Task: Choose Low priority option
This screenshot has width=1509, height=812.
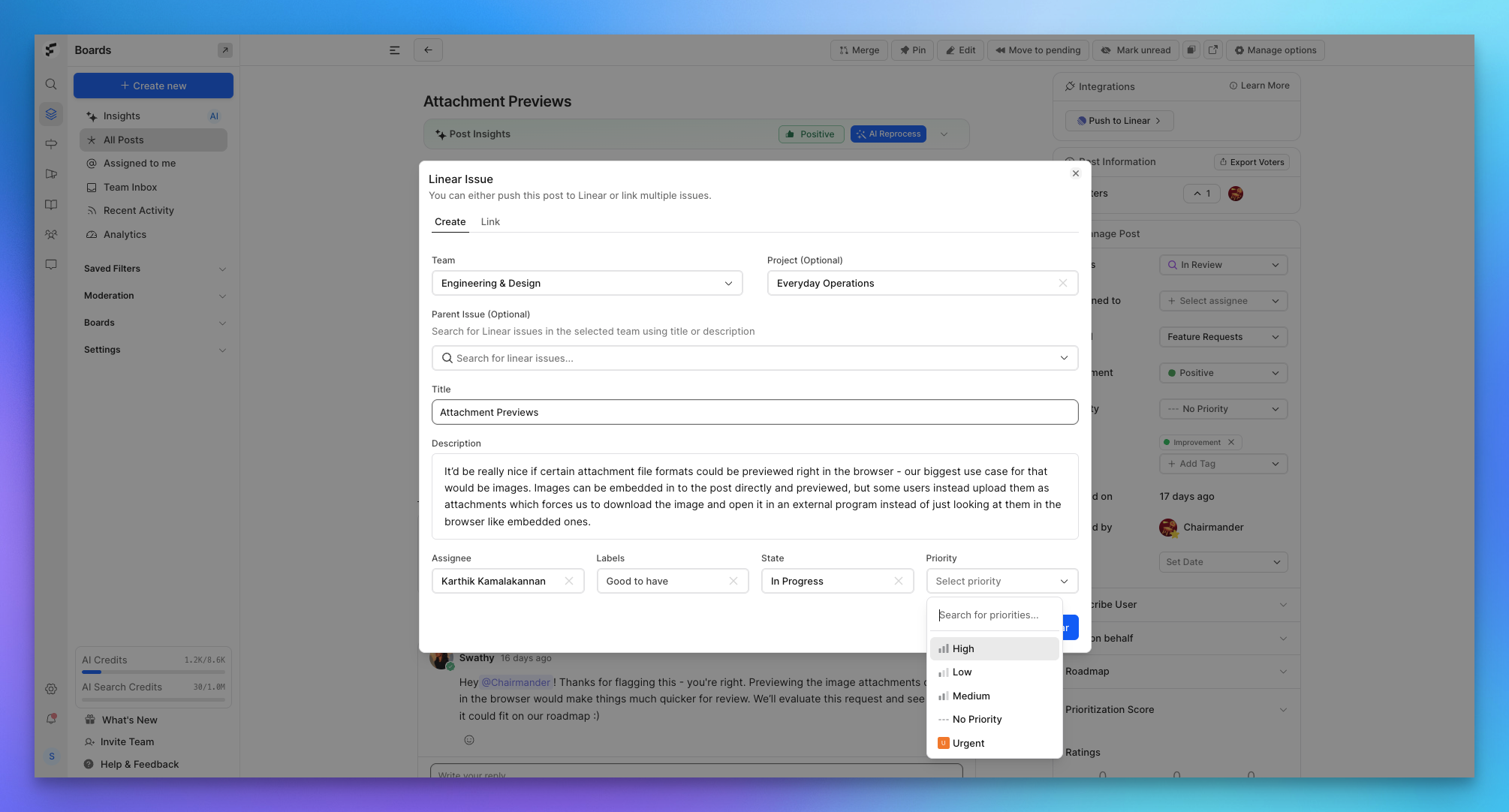Action: click(994, 672)
